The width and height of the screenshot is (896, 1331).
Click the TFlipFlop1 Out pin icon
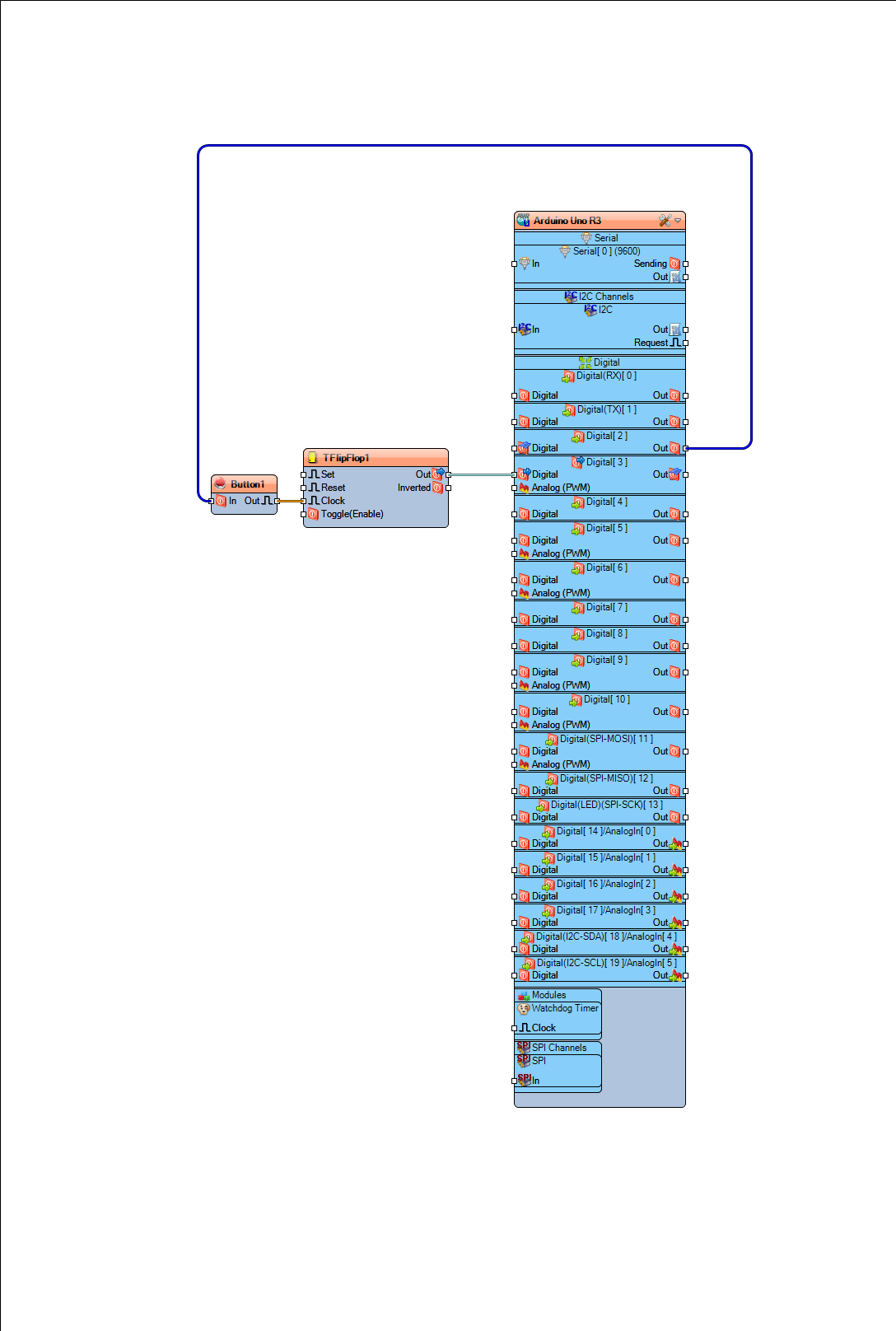[x=438, y=474]
